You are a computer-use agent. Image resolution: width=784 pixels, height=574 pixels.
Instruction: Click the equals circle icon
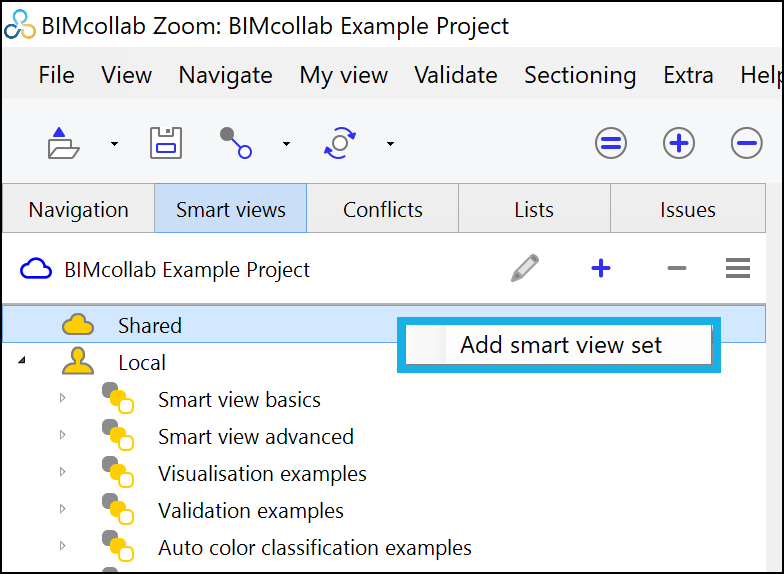point(610,144)
